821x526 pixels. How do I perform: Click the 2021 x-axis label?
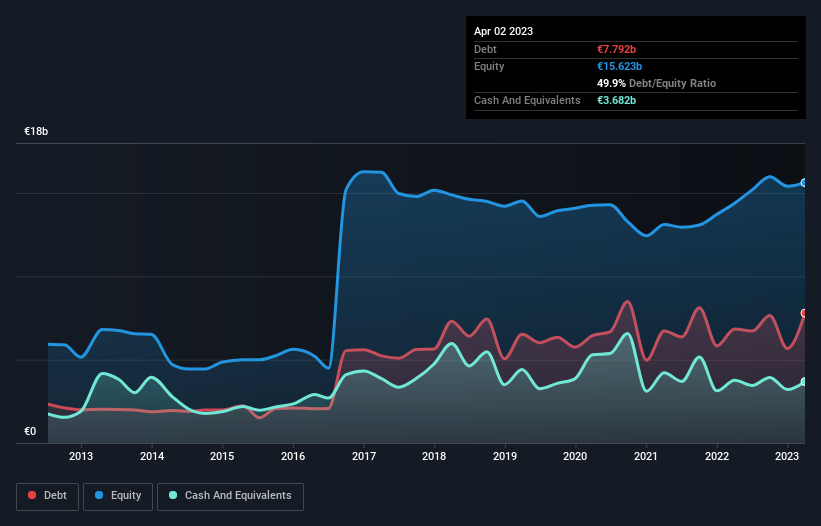[646, 456]
